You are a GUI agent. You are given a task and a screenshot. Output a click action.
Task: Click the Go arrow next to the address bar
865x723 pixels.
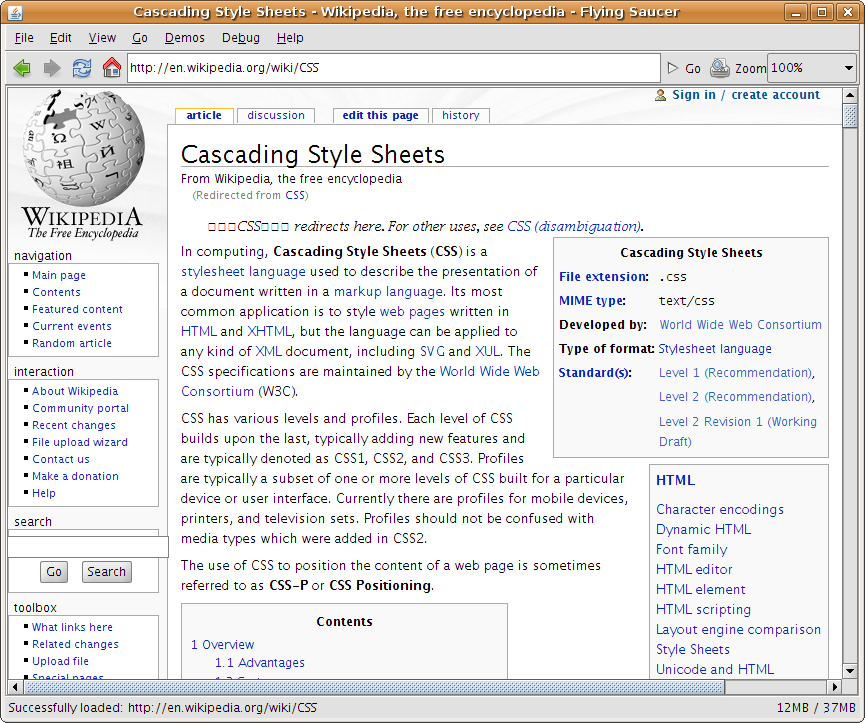684,68
